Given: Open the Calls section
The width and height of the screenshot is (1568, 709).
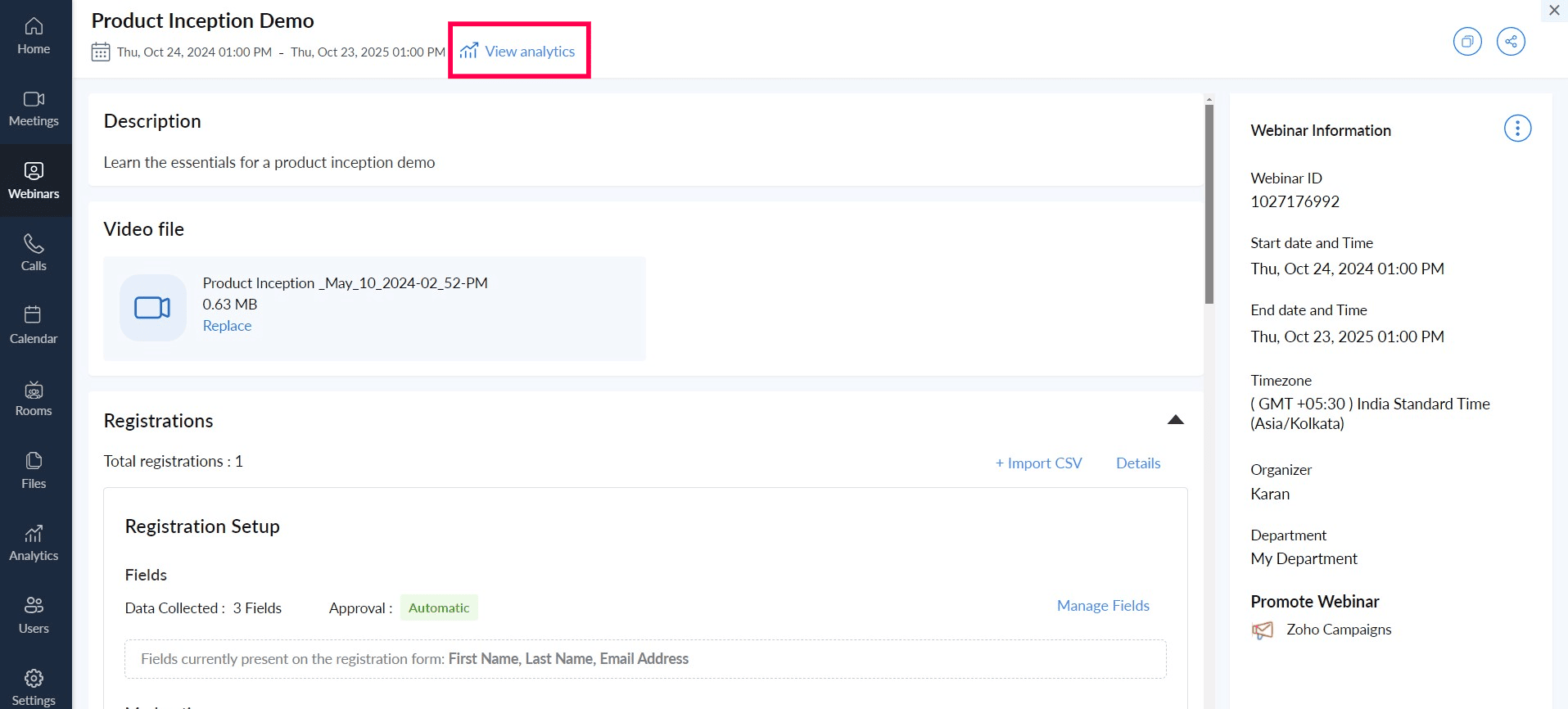Looking at the screenshot, I should coord(34,254).
